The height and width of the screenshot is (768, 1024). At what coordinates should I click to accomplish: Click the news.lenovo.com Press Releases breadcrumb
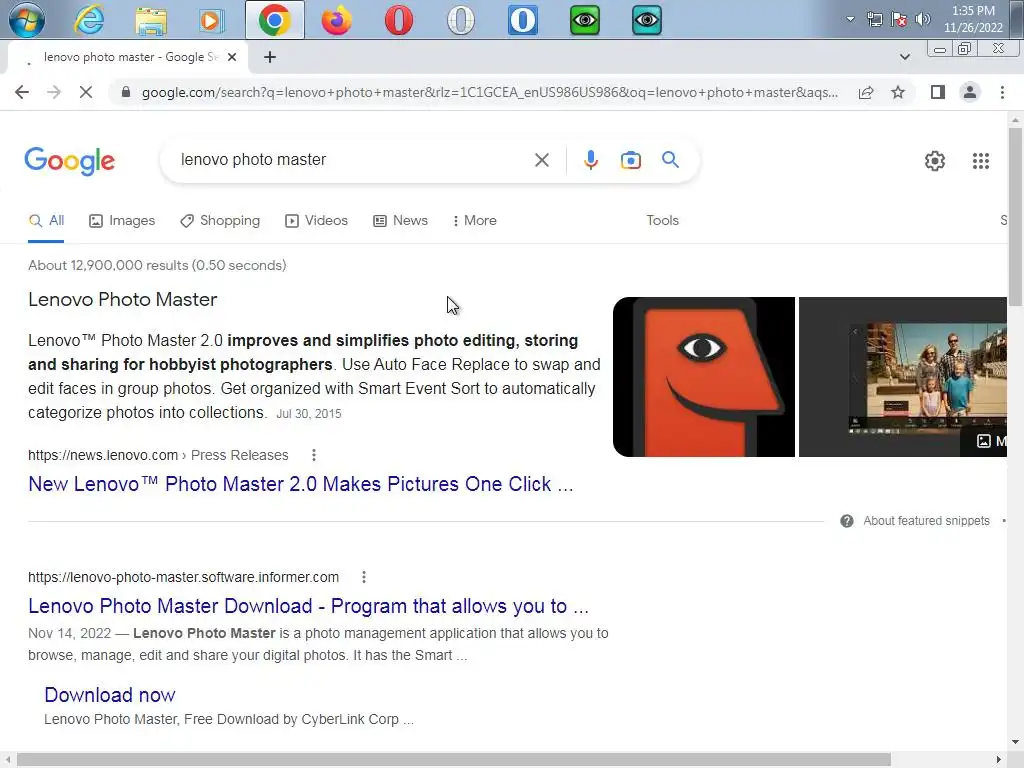click(158, 455)
